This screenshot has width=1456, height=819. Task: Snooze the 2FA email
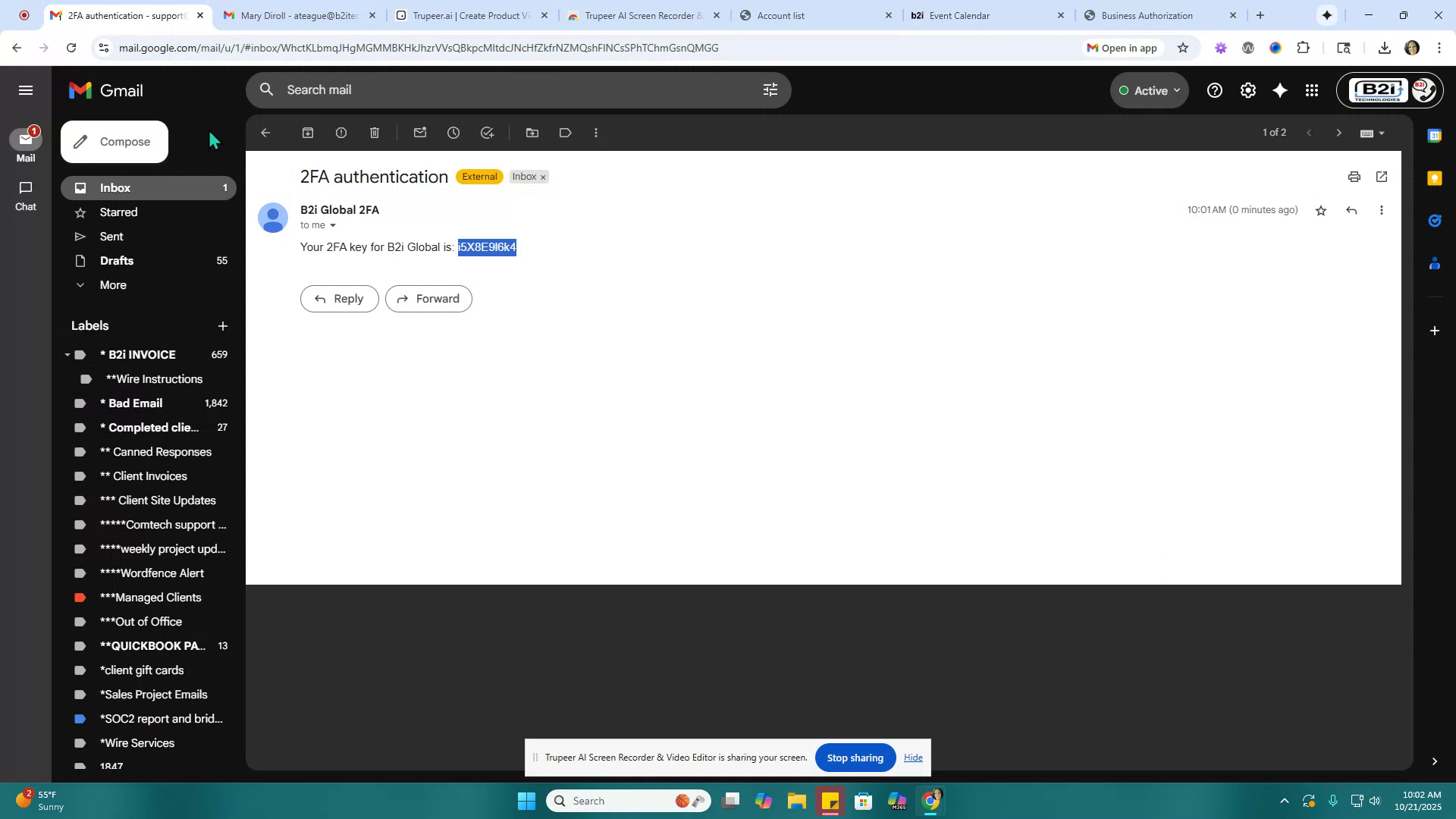click(x=453, y=132)
